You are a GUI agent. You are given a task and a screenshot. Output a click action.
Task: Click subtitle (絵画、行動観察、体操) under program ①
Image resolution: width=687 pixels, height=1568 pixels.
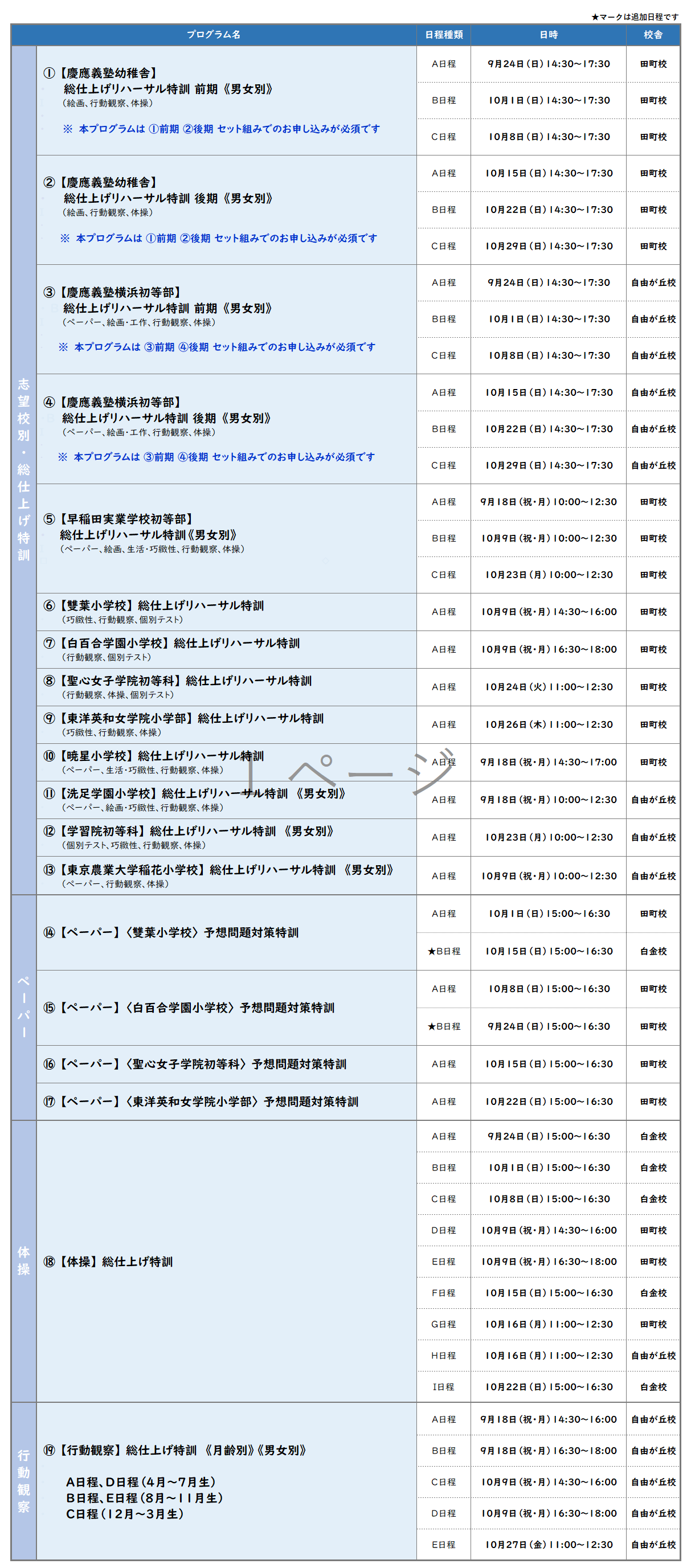click(x=107, y=103)
